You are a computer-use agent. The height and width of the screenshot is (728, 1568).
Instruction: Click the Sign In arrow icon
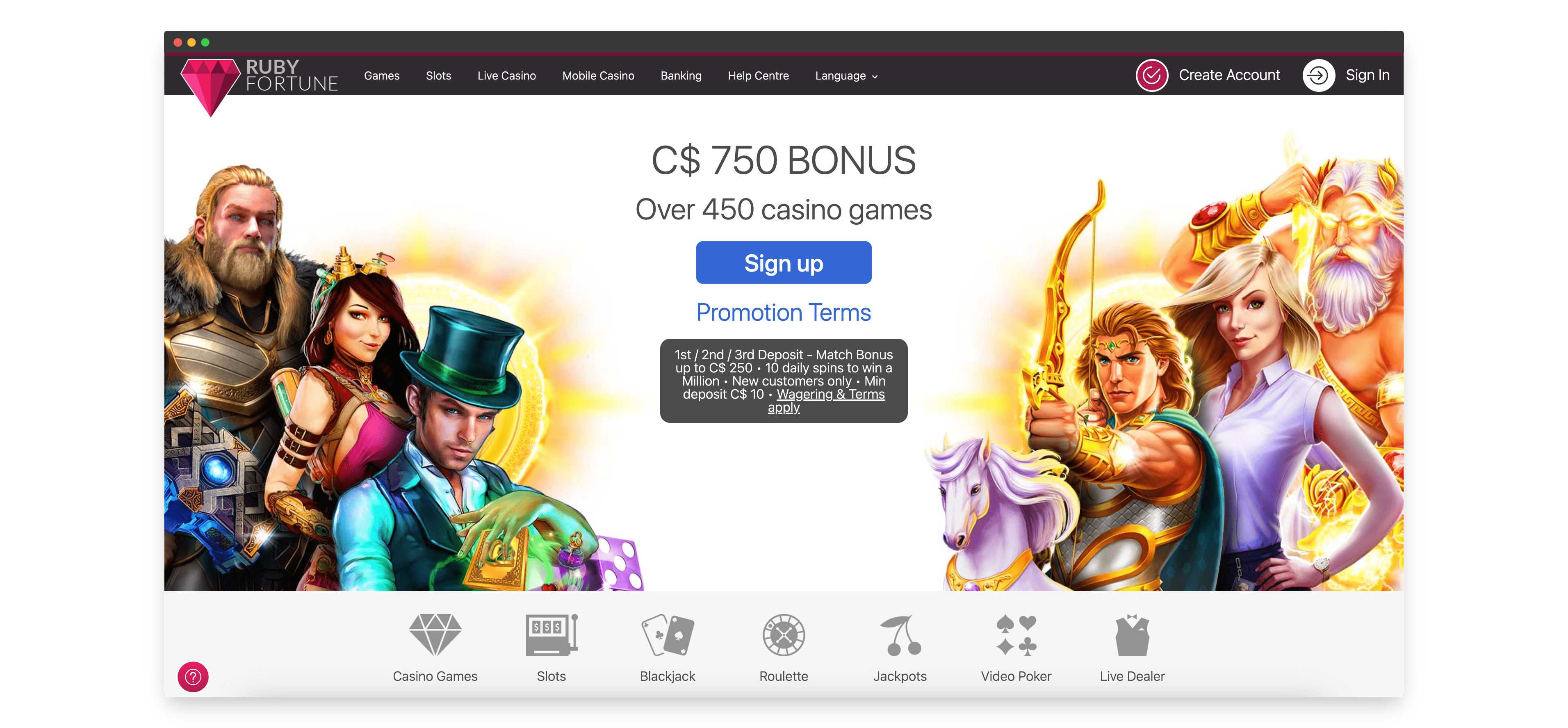(1318, 75)
